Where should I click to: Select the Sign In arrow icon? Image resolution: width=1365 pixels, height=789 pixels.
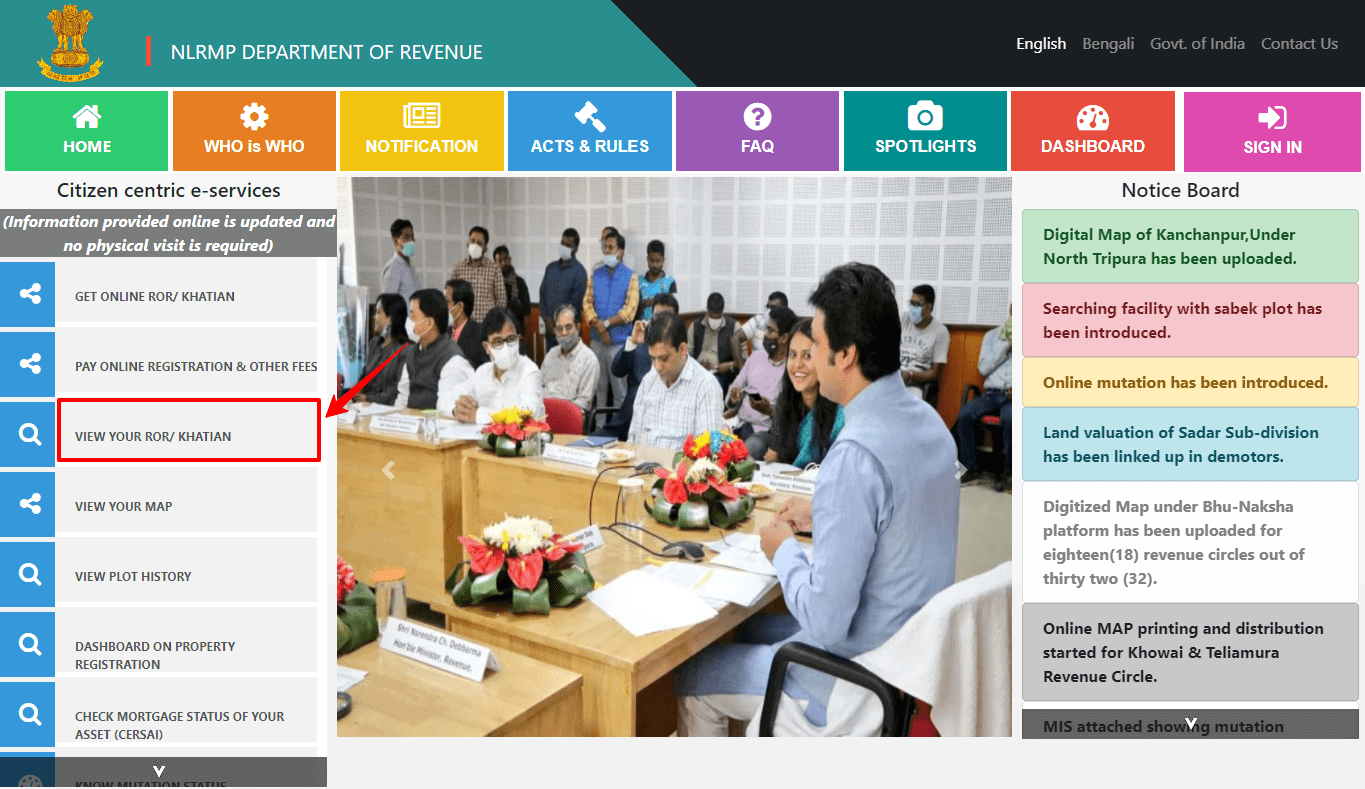1271,118
